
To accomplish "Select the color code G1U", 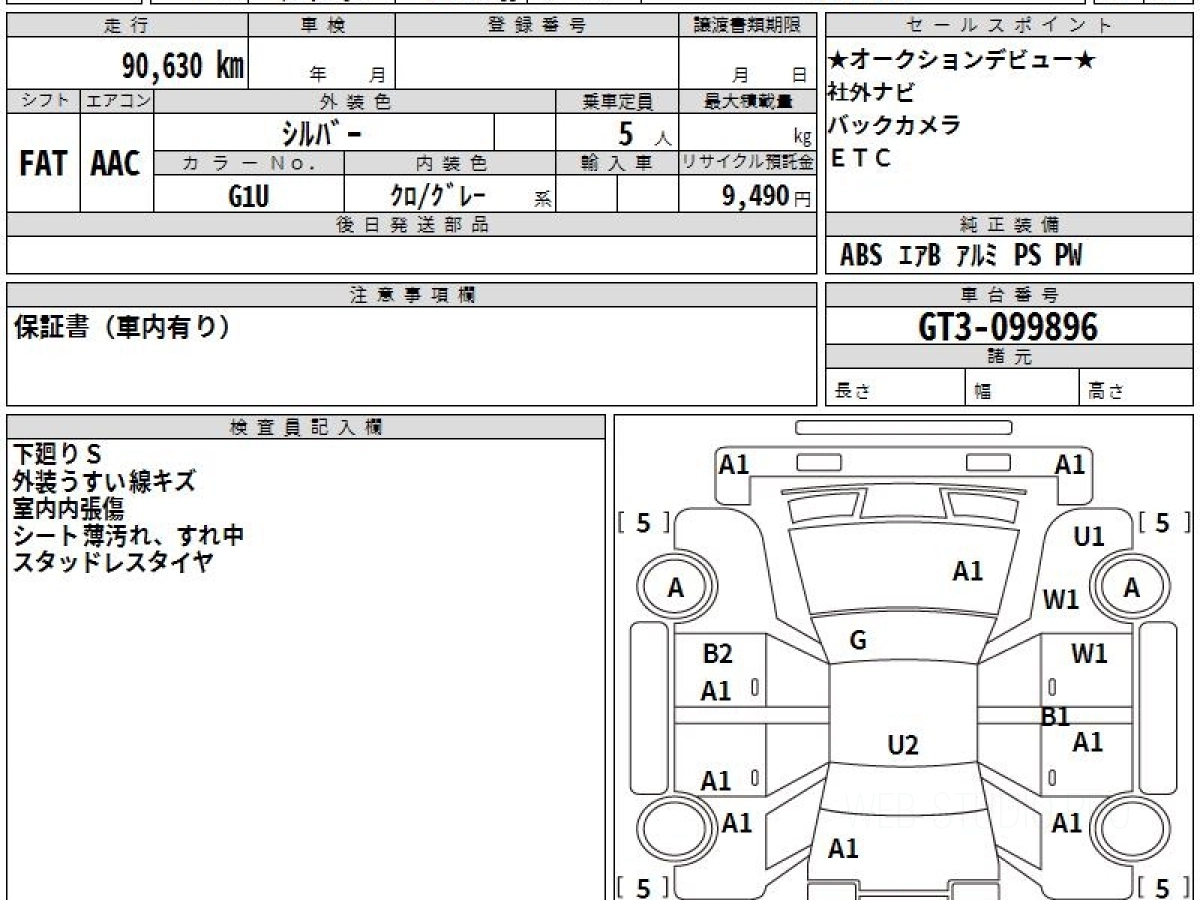I will pos(248,196).
